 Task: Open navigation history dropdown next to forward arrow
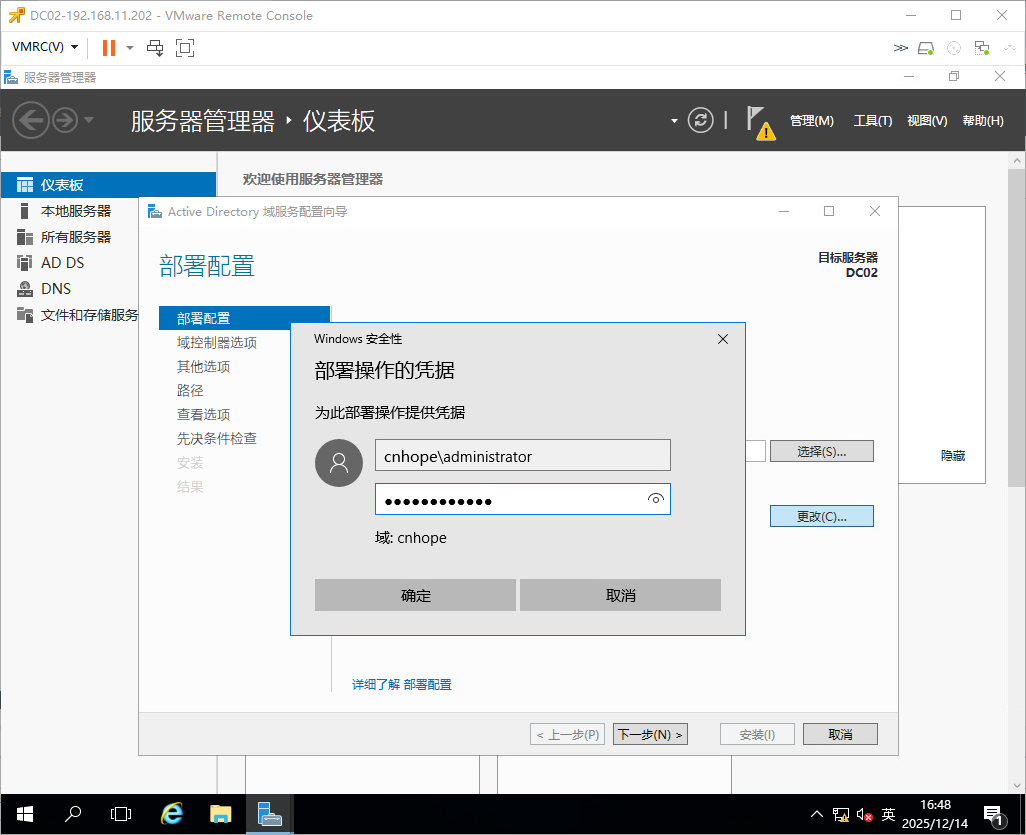89,120
